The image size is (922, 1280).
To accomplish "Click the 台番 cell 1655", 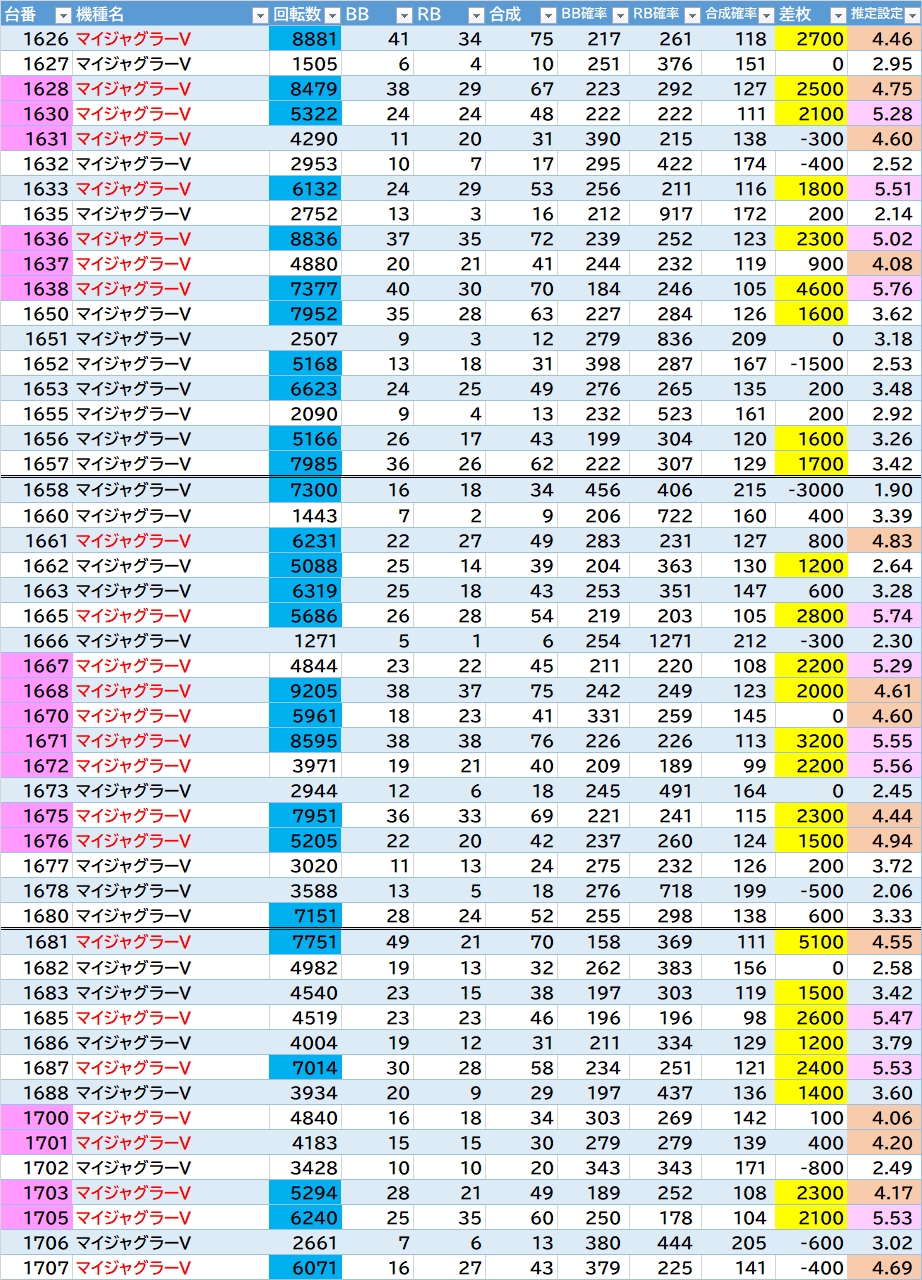I will click(36, 414).
